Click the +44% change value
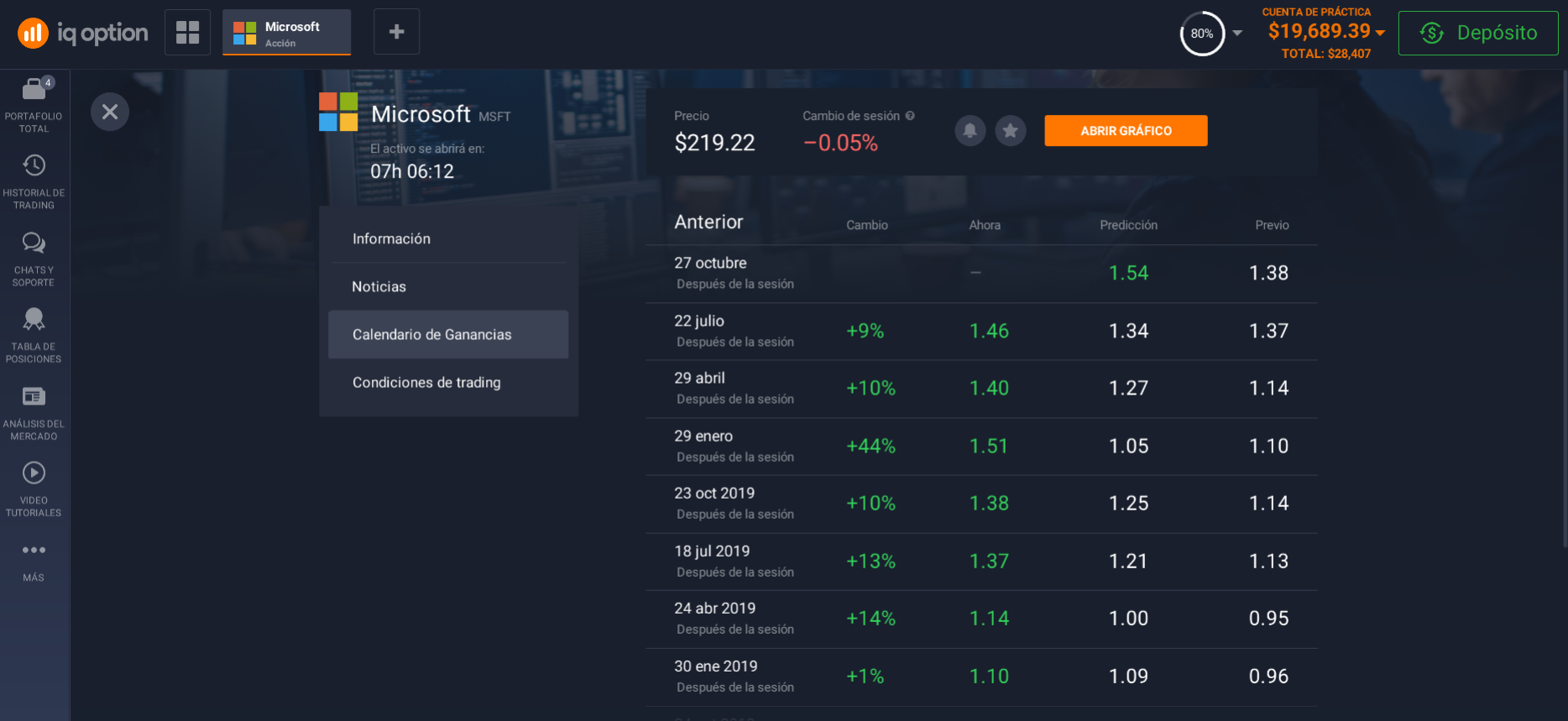The image size is (1568, 721). [870, 447]
